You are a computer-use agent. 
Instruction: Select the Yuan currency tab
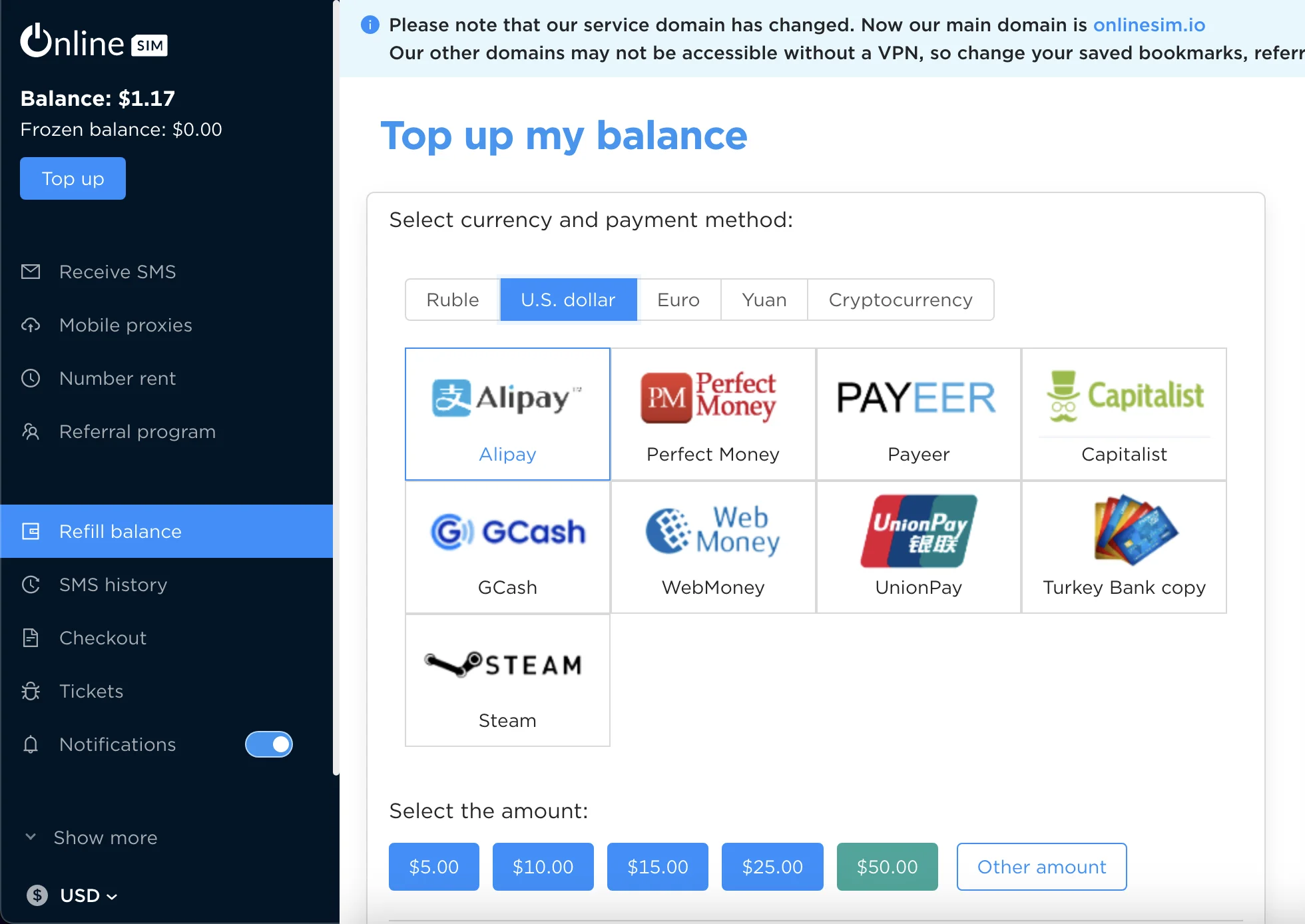(x=764, y=300)
